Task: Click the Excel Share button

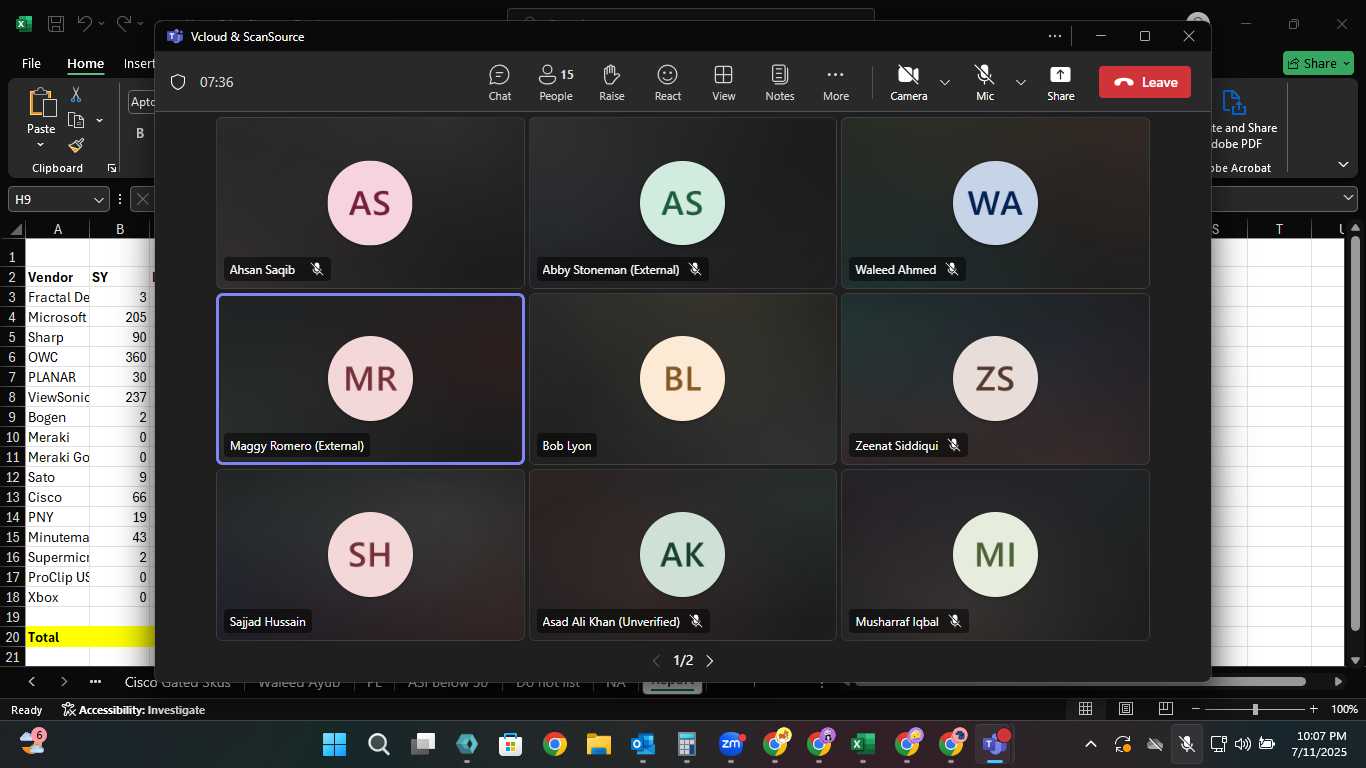Action: (1318, 63)
